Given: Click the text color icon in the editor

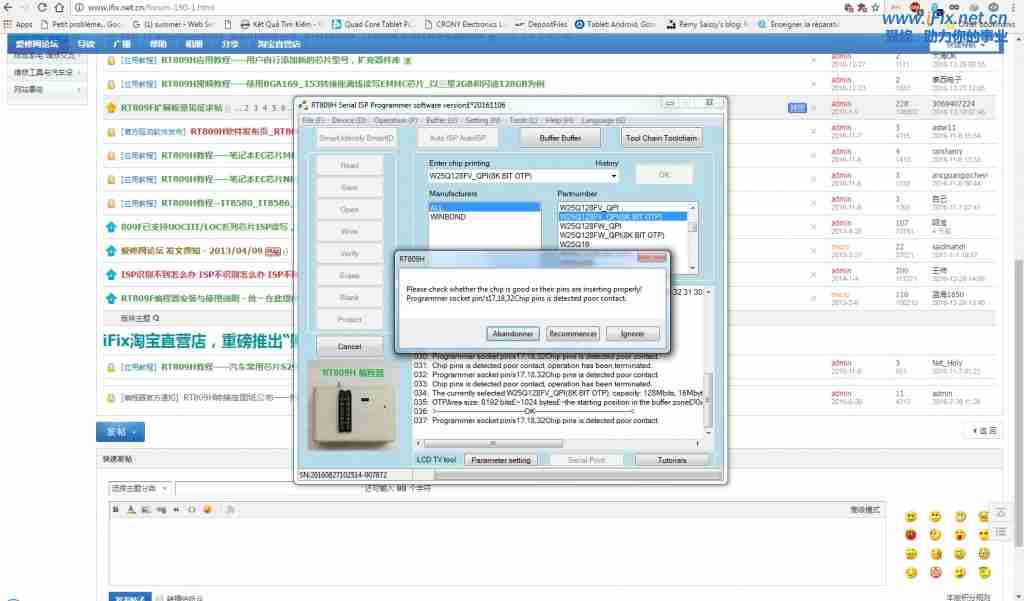Looking at the screenshot, I should [x=129, y=509].
